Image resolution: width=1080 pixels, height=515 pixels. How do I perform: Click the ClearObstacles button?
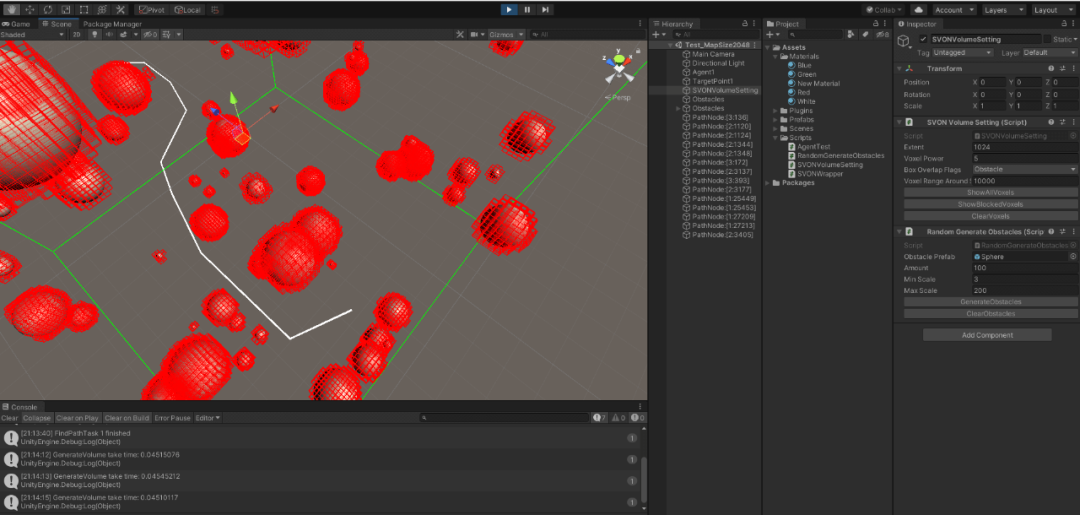(990, 313)
